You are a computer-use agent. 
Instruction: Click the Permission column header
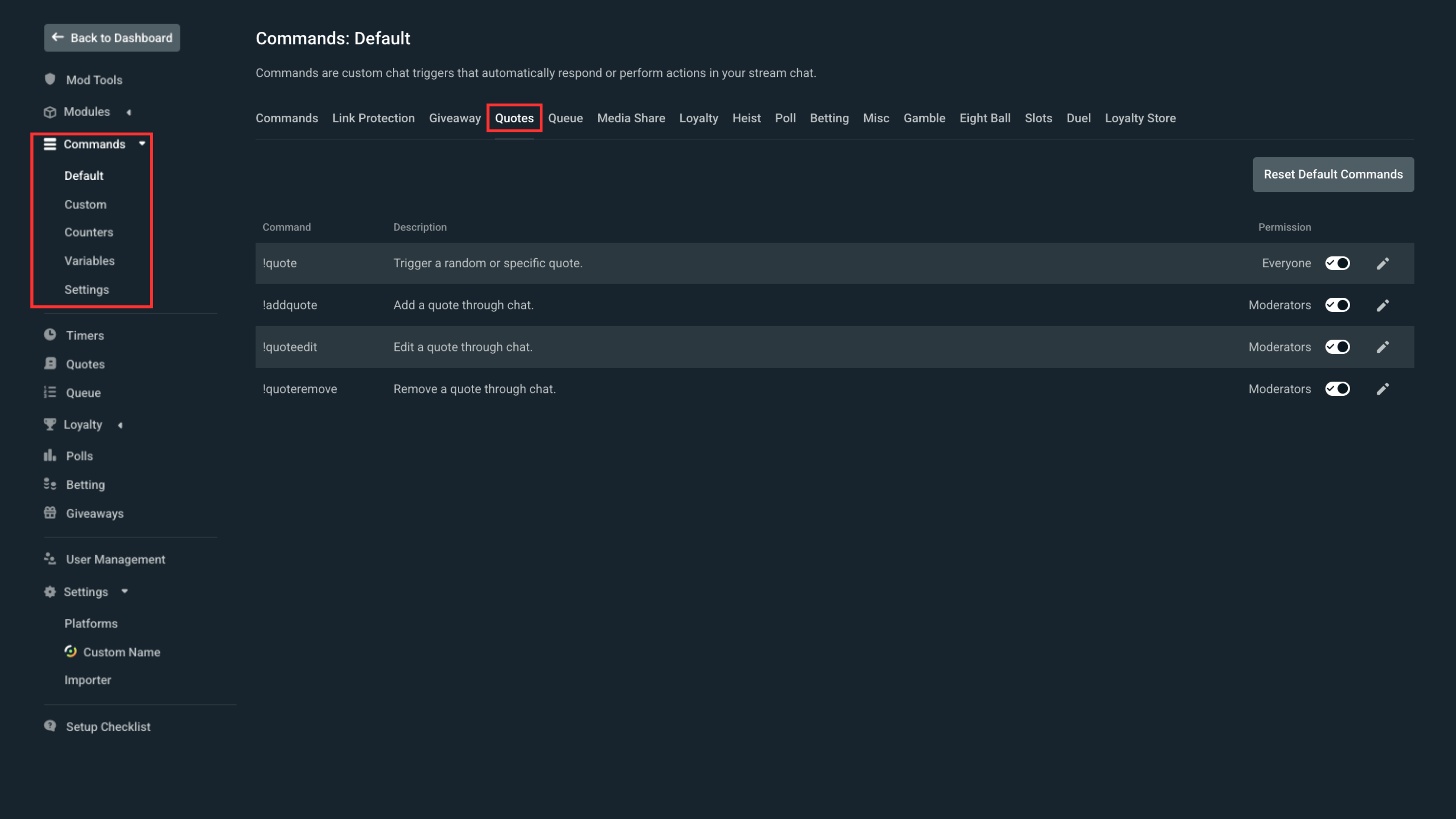click(1284, 227)
